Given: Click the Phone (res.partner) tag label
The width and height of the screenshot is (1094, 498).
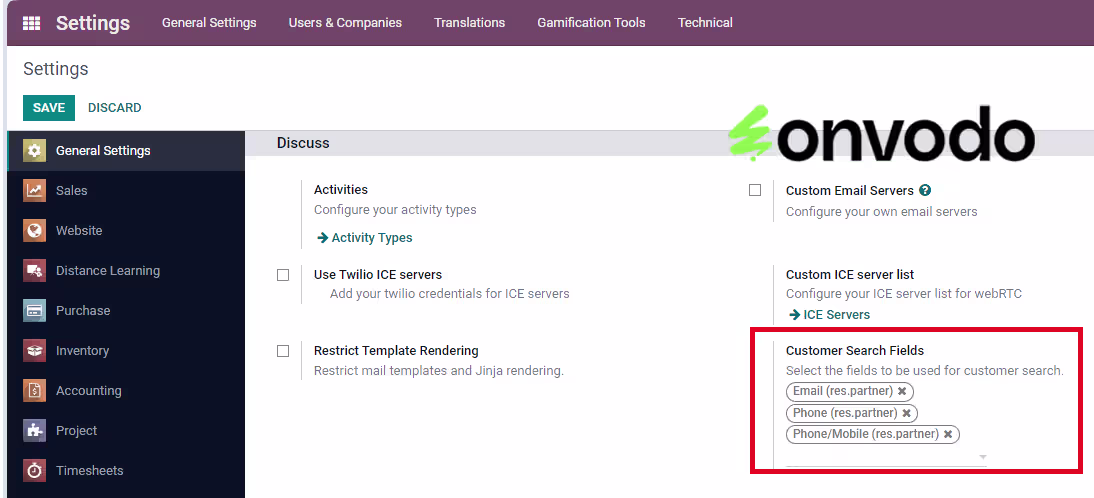Looking at the screenshot, I should (845, 413).
